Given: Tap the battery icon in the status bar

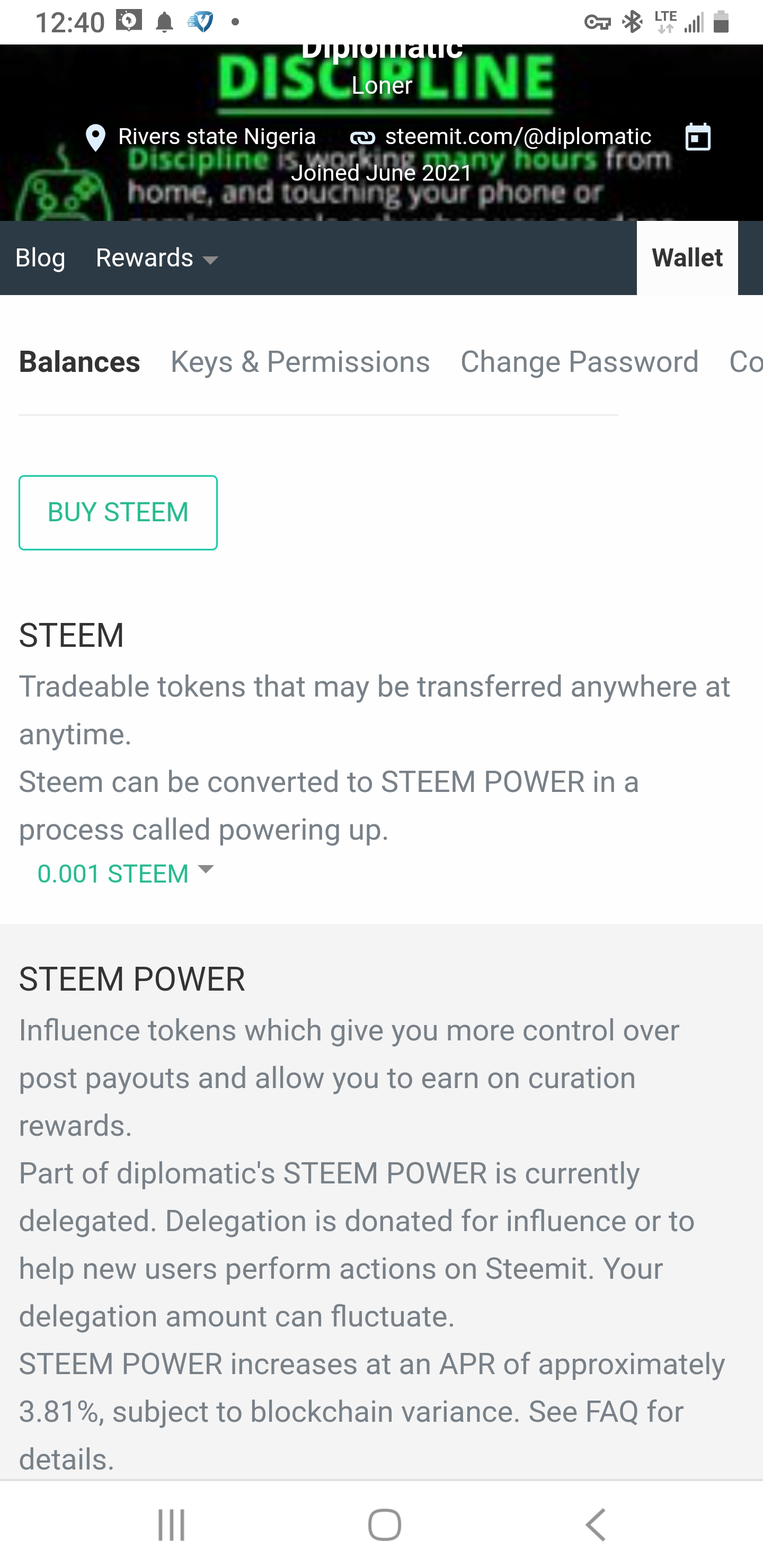Looking at the screenshot, I should [721, 22].
